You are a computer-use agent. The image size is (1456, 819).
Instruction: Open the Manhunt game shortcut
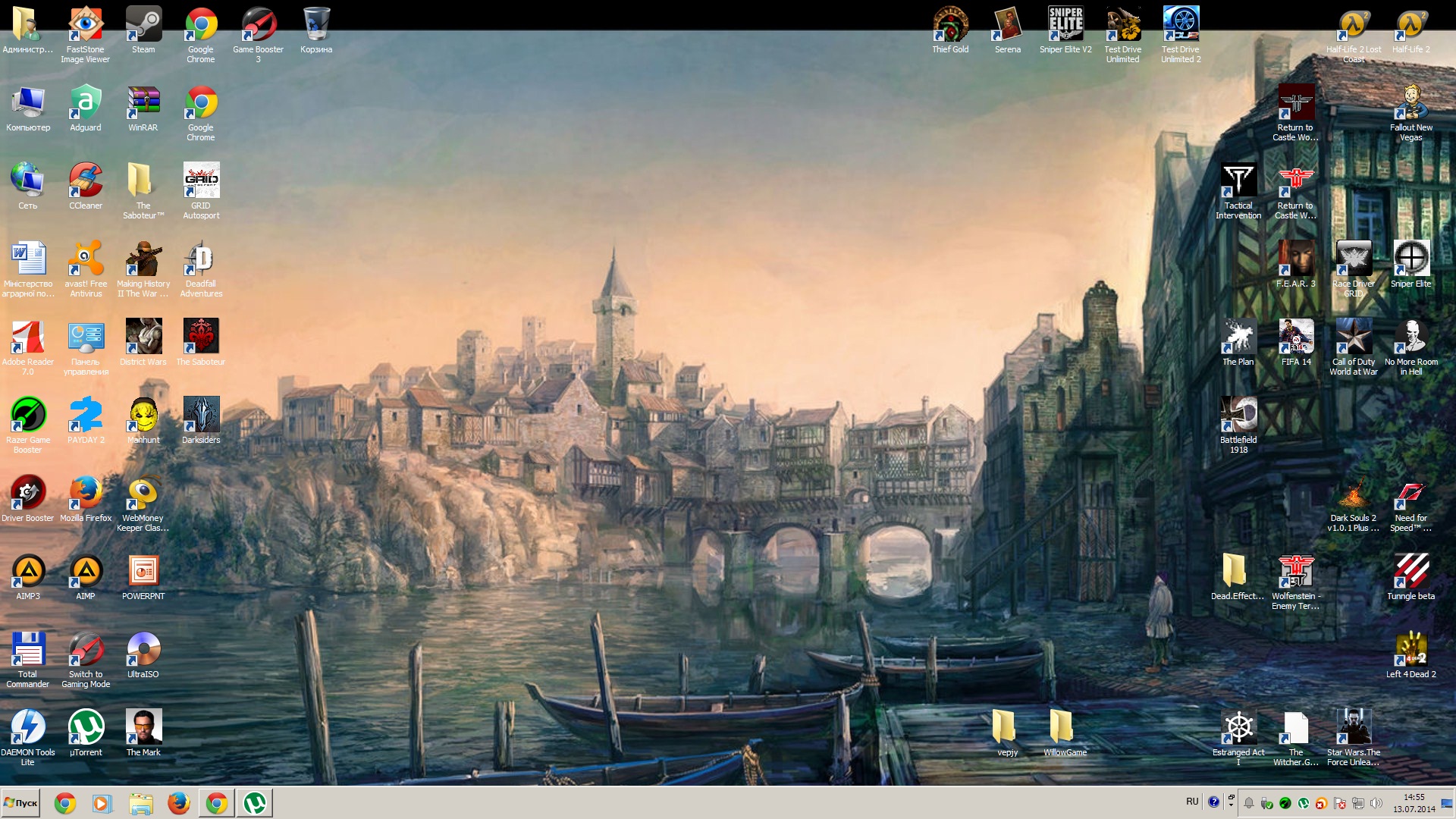[x=143, y=421]
